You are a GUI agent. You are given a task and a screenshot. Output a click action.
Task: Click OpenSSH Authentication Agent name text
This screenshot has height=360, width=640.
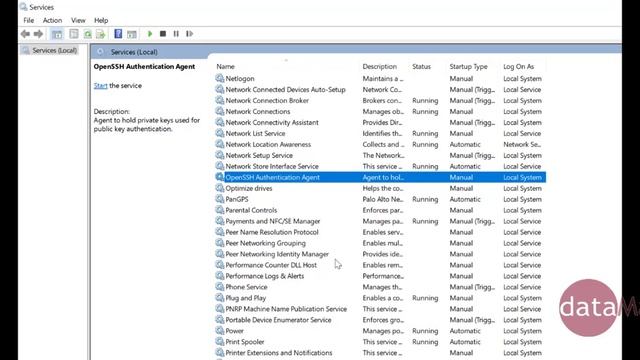tap(272, 177)
